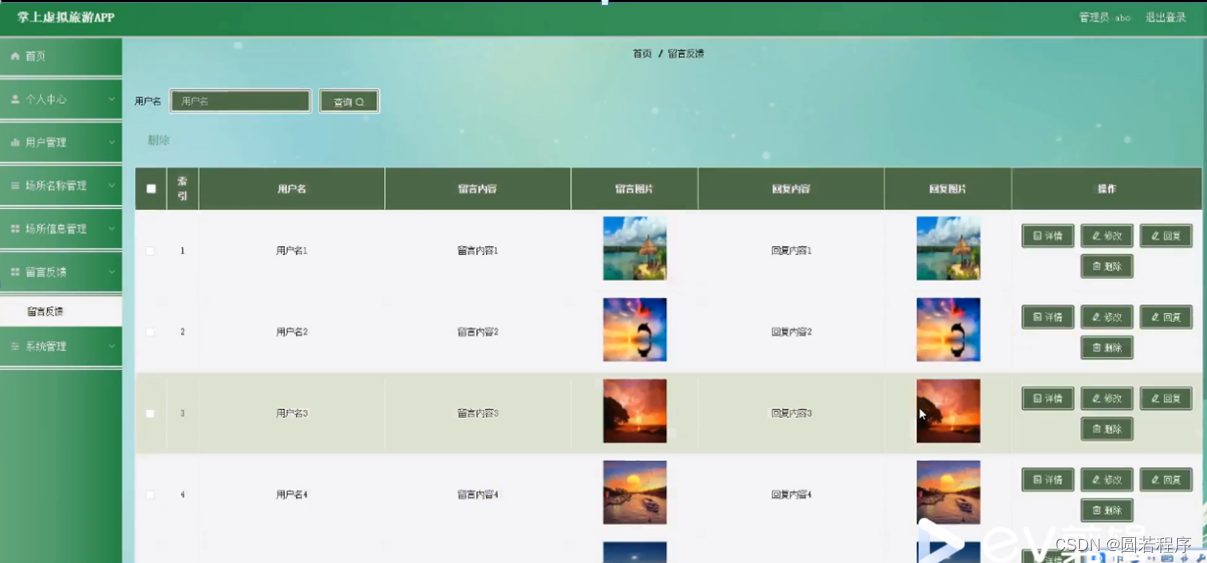Collapse the 留言反馈 menu chevron
The height and width of the screenshot is (563, 1207).
[111, 271]
